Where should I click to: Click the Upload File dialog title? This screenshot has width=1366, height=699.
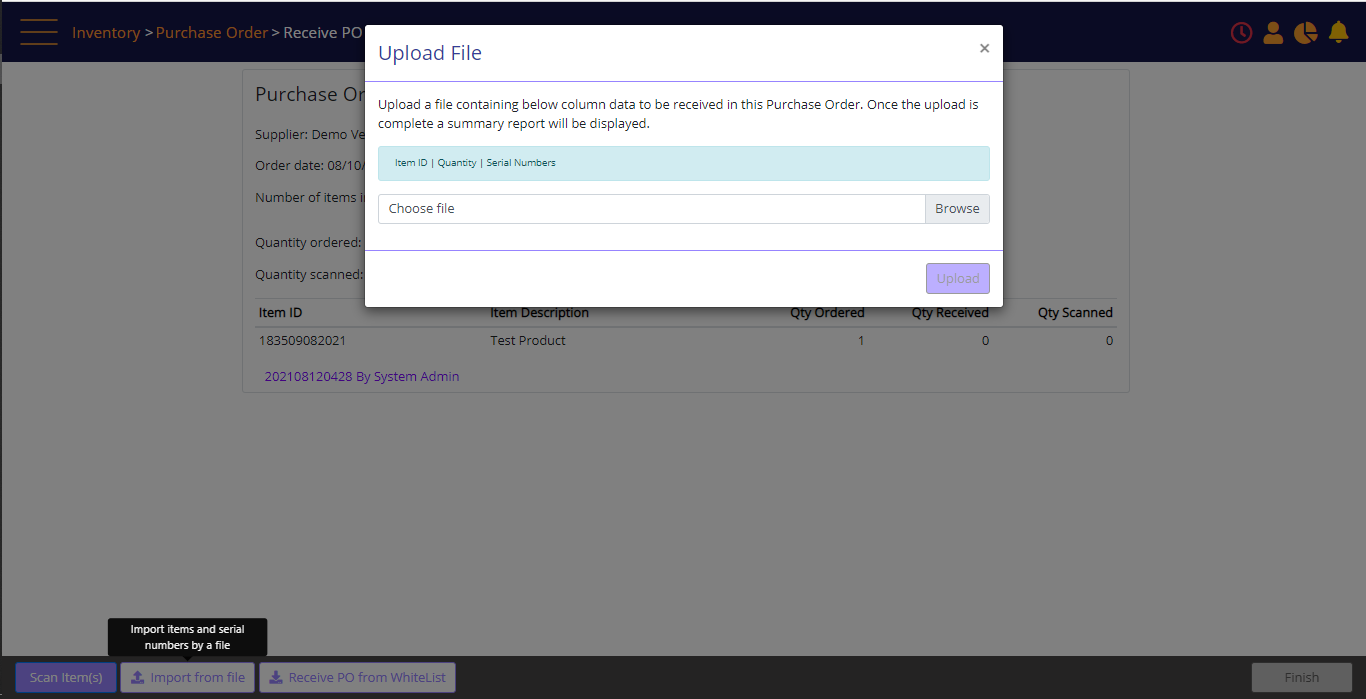coord(430,53)
